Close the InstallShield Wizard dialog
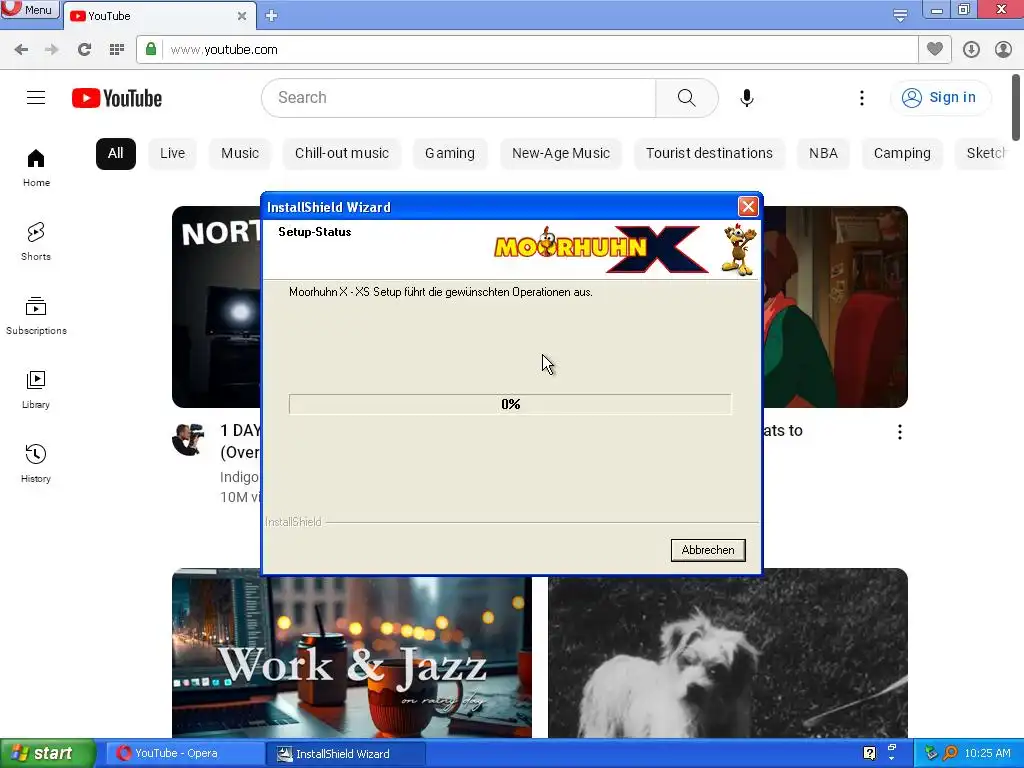Viewport: 1024px width, 768px height. [x=748, y=206]
